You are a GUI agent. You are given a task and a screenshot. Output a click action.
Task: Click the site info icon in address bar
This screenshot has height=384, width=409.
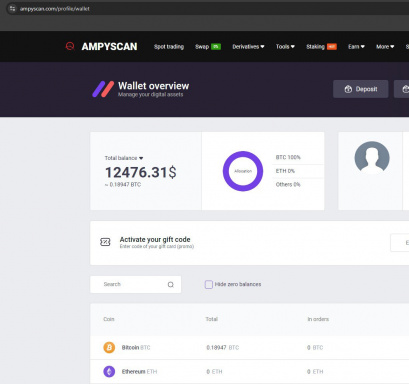click(12, 9)
